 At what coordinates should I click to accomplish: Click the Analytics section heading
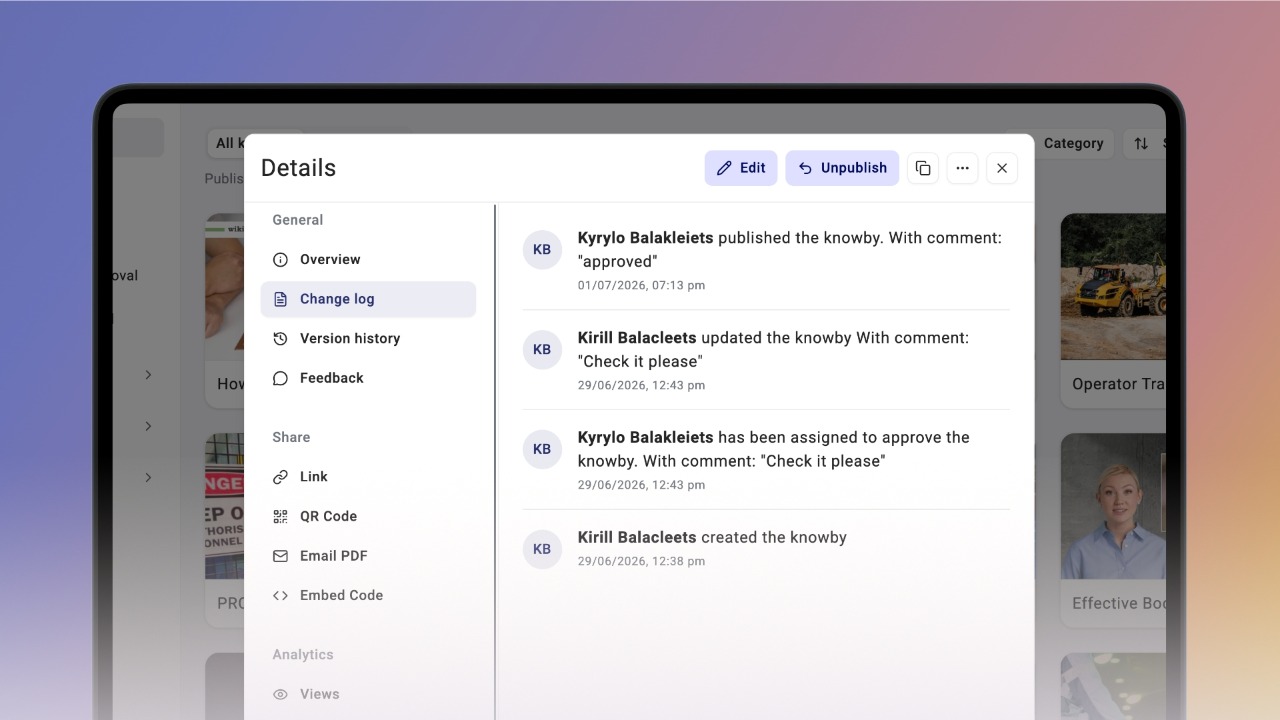[303, 655]
